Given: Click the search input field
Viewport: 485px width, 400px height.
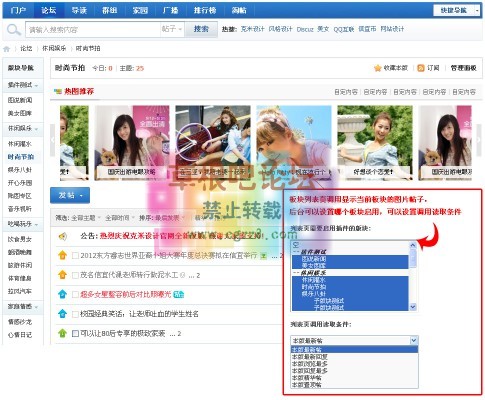Looking at the screenshot, I should coord(93,30).
